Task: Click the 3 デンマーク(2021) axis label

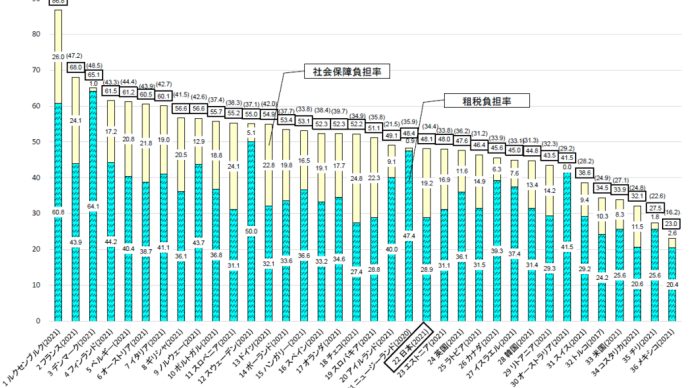Action: pyautogui.click(x=71, y=351)
